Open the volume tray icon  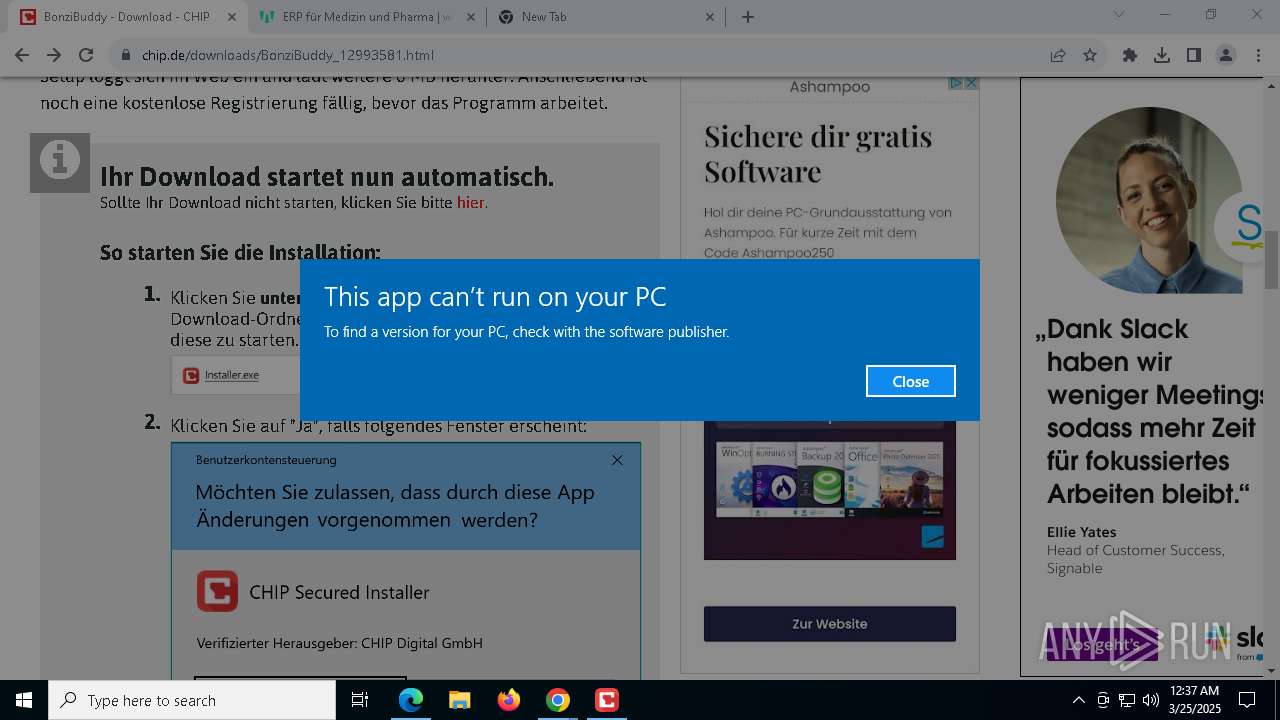point(1151,700)
